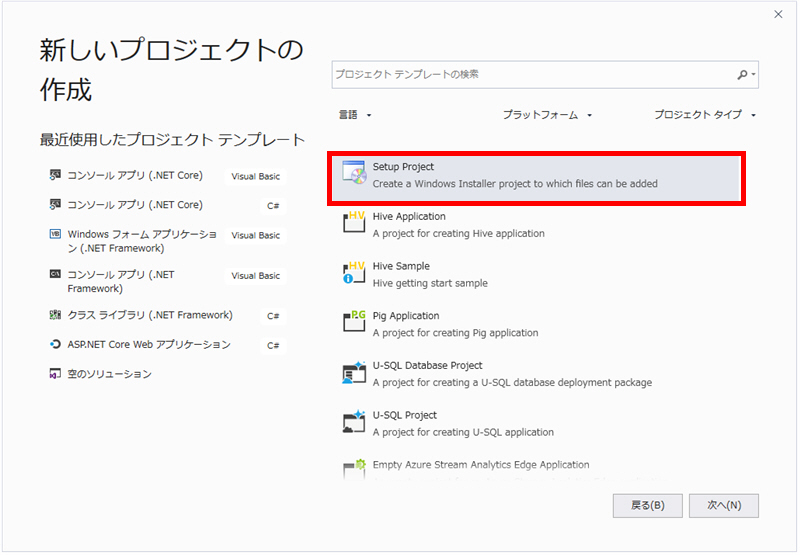The image size is (800, 555).
Task: Expand the search options arrow beside the magnifier
Action: pyautogui.click(x=753, y=74)
